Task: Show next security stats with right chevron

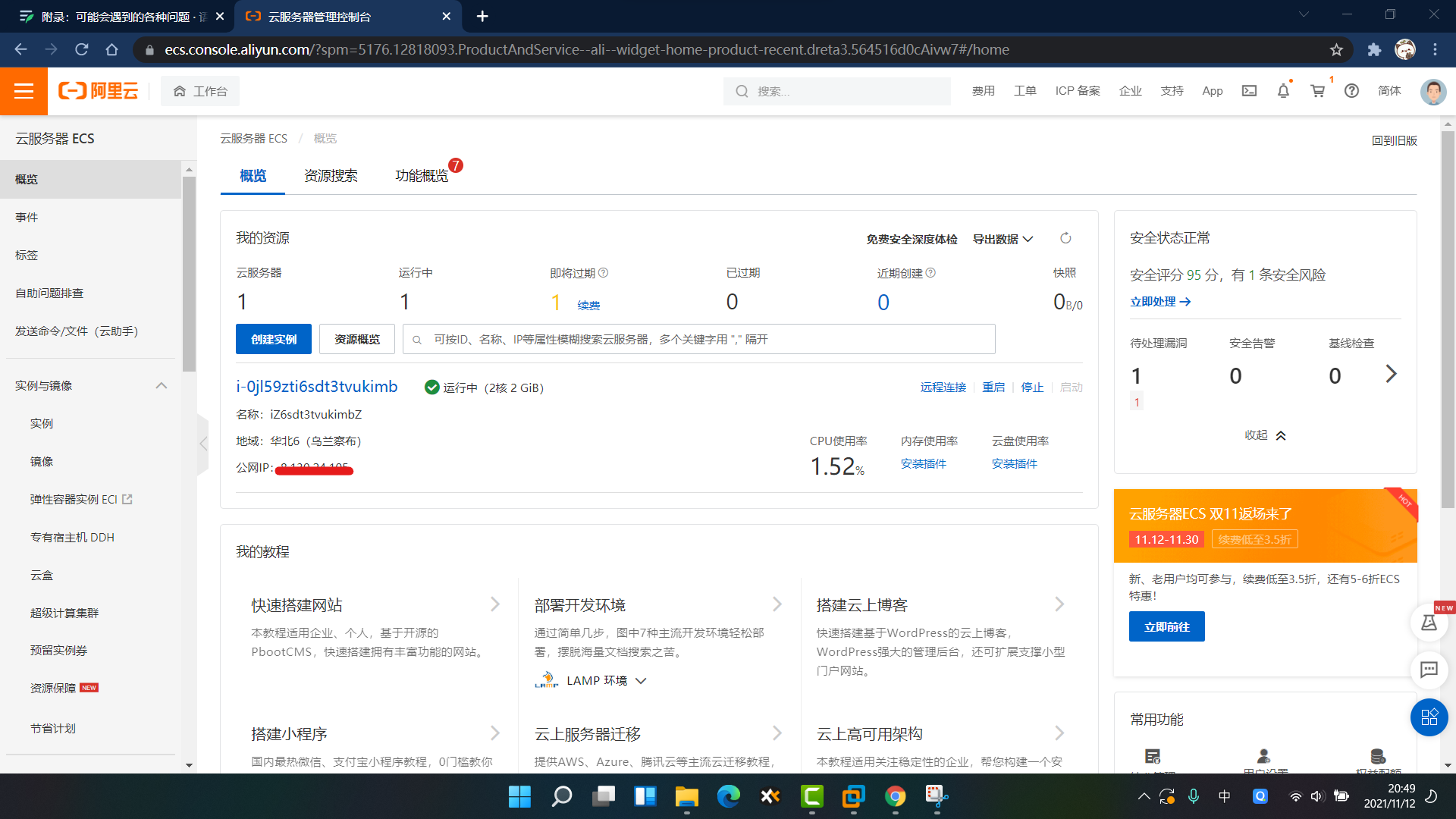Action: click(1391, 374)
